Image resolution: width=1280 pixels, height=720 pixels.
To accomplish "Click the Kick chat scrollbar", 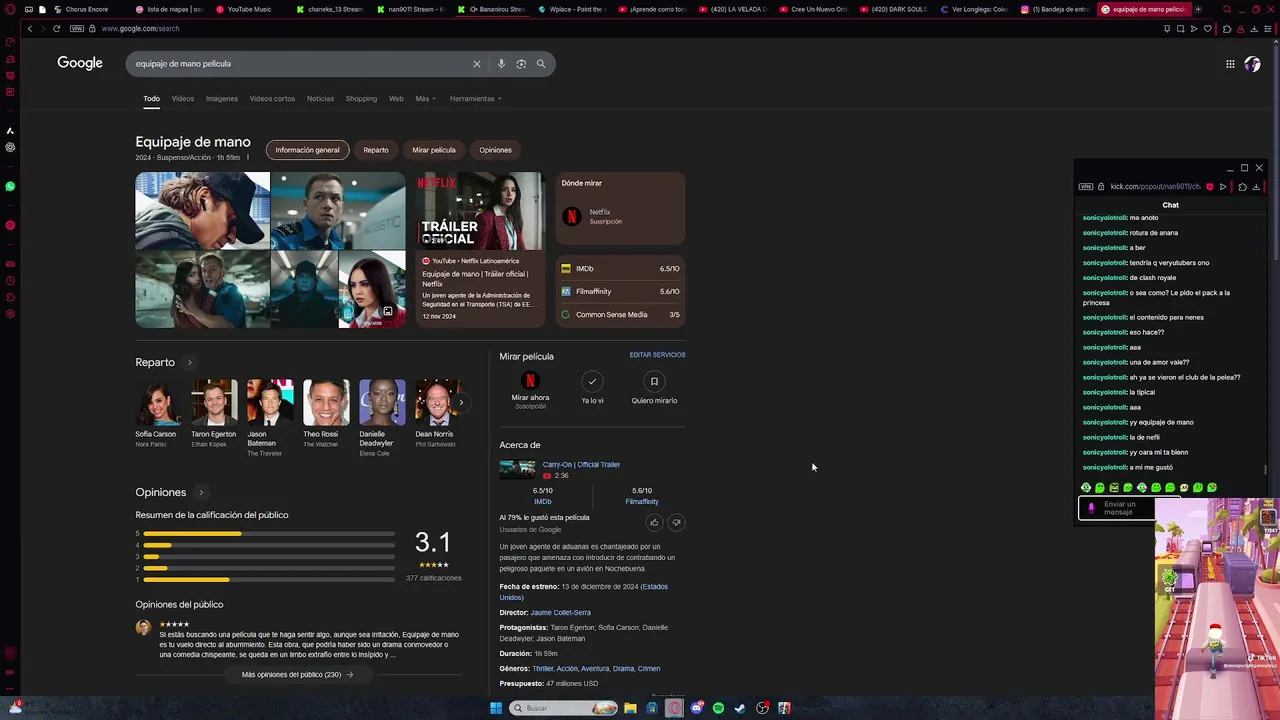I will (1265, 468).
